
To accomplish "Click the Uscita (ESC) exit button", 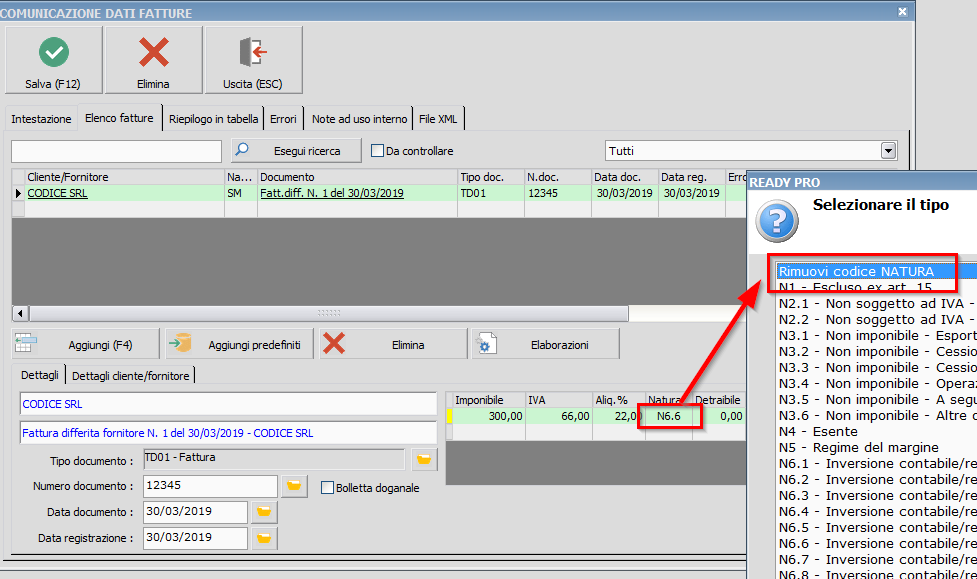I will tap(254, 60).
